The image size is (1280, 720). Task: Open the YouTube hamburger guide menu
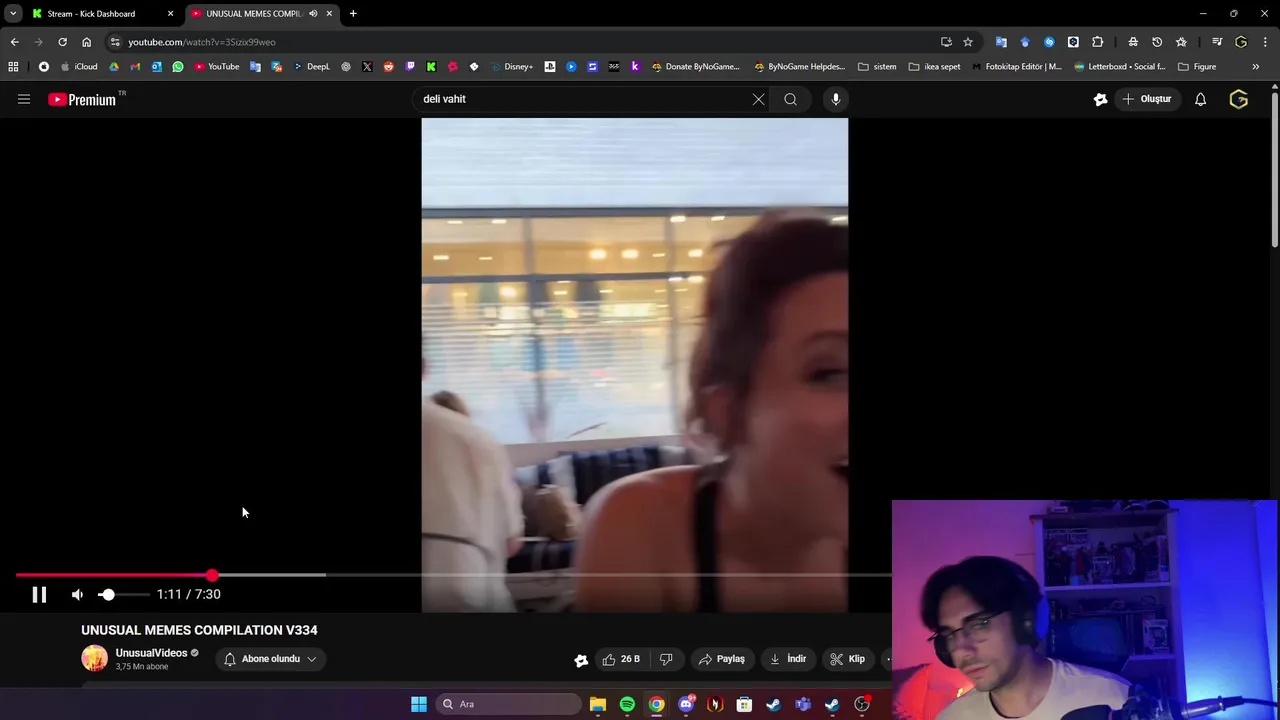[x=24, y=99]
